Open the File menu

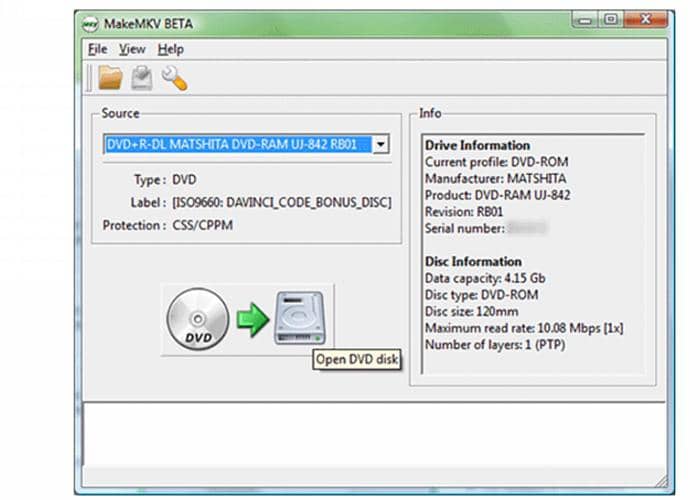97,49
